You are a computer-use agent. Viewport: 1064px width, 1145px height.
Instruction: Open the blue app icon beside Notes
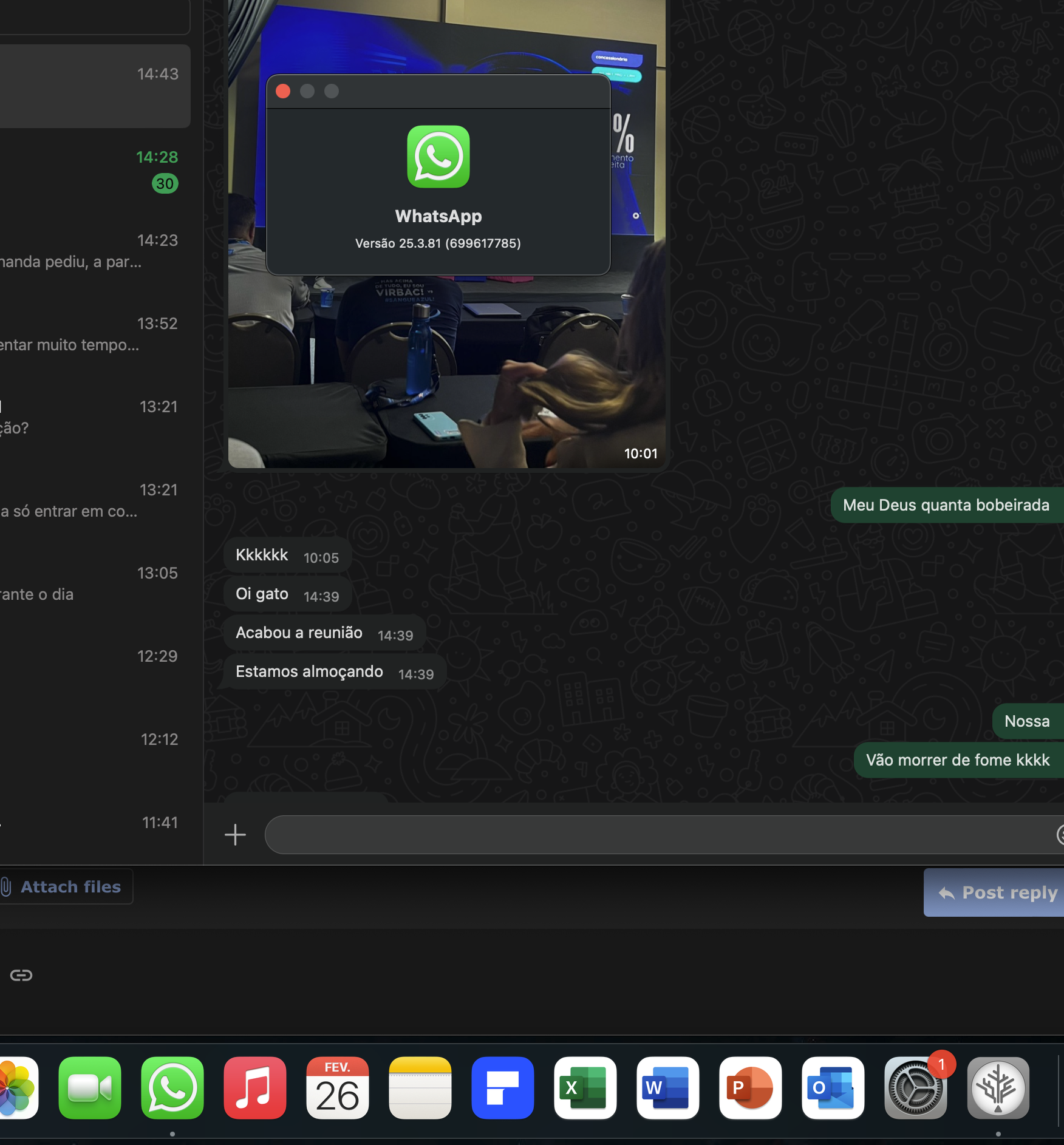pyautogui.click(x=503, y=1087)
